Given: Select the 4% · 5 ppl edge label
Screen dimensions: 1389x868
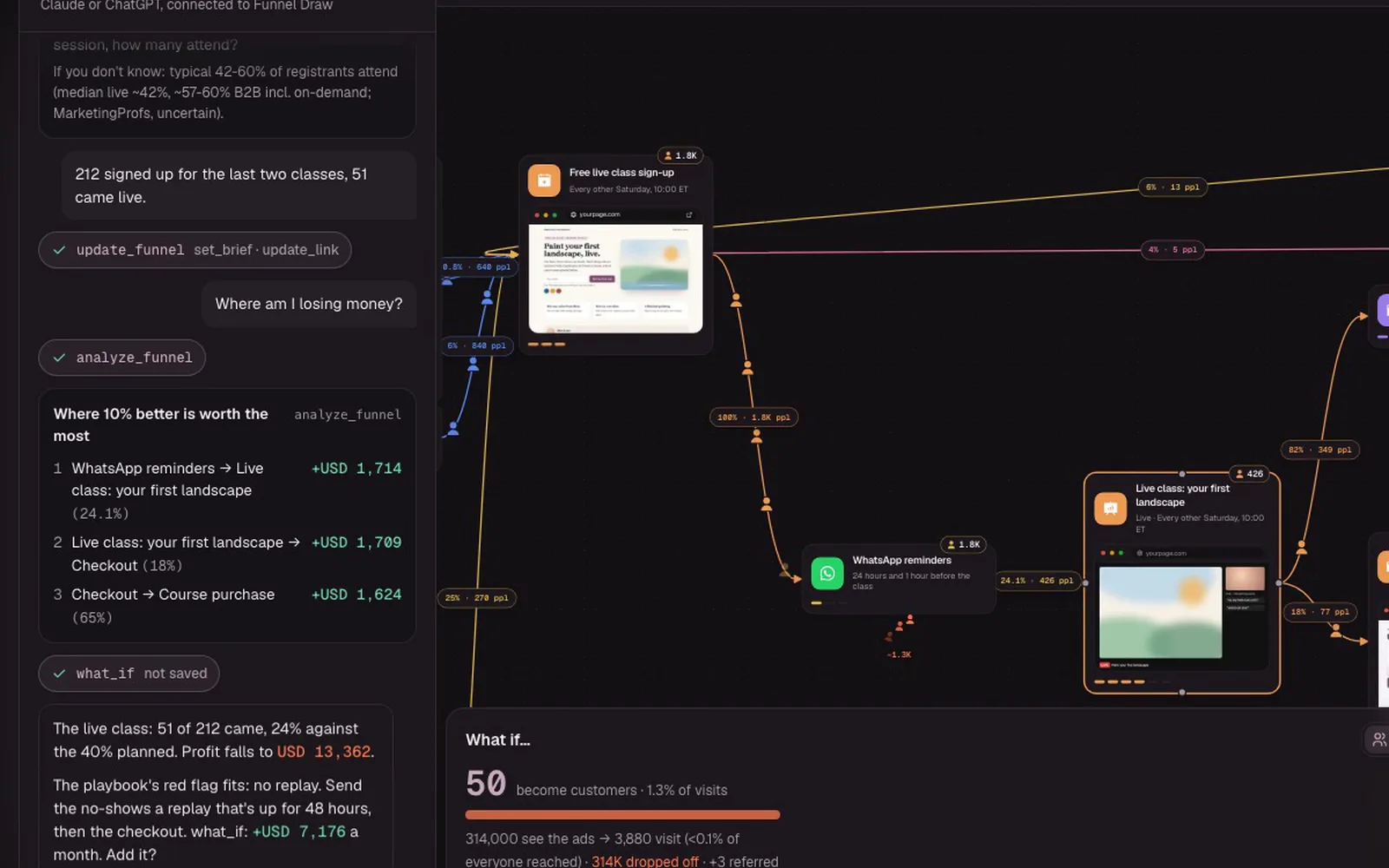Looking at the screenshot, I should pos(1173,249).
